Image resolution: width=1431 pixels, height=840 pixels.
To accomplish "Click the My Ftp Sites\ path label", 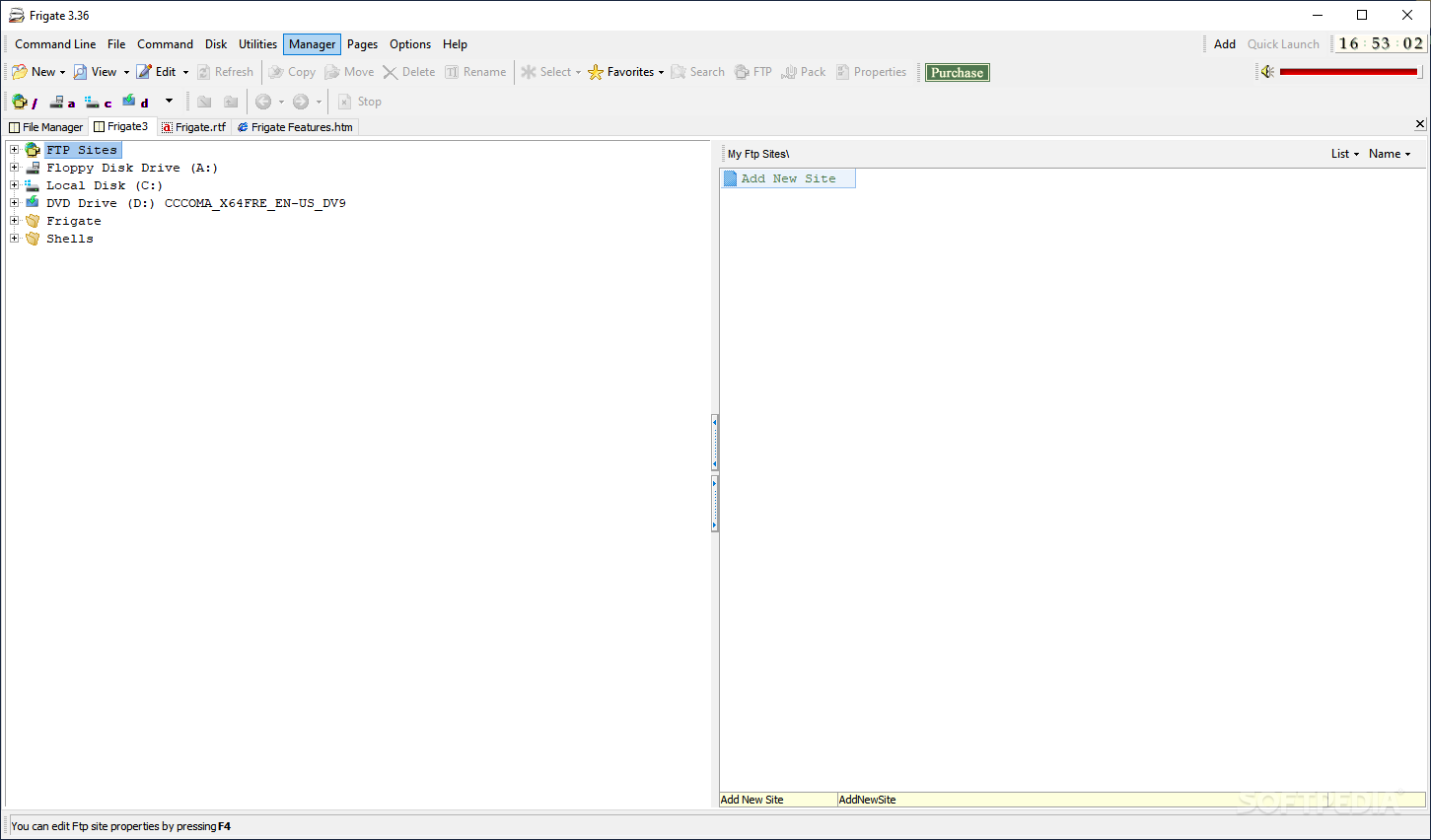I will click(758, 154).
